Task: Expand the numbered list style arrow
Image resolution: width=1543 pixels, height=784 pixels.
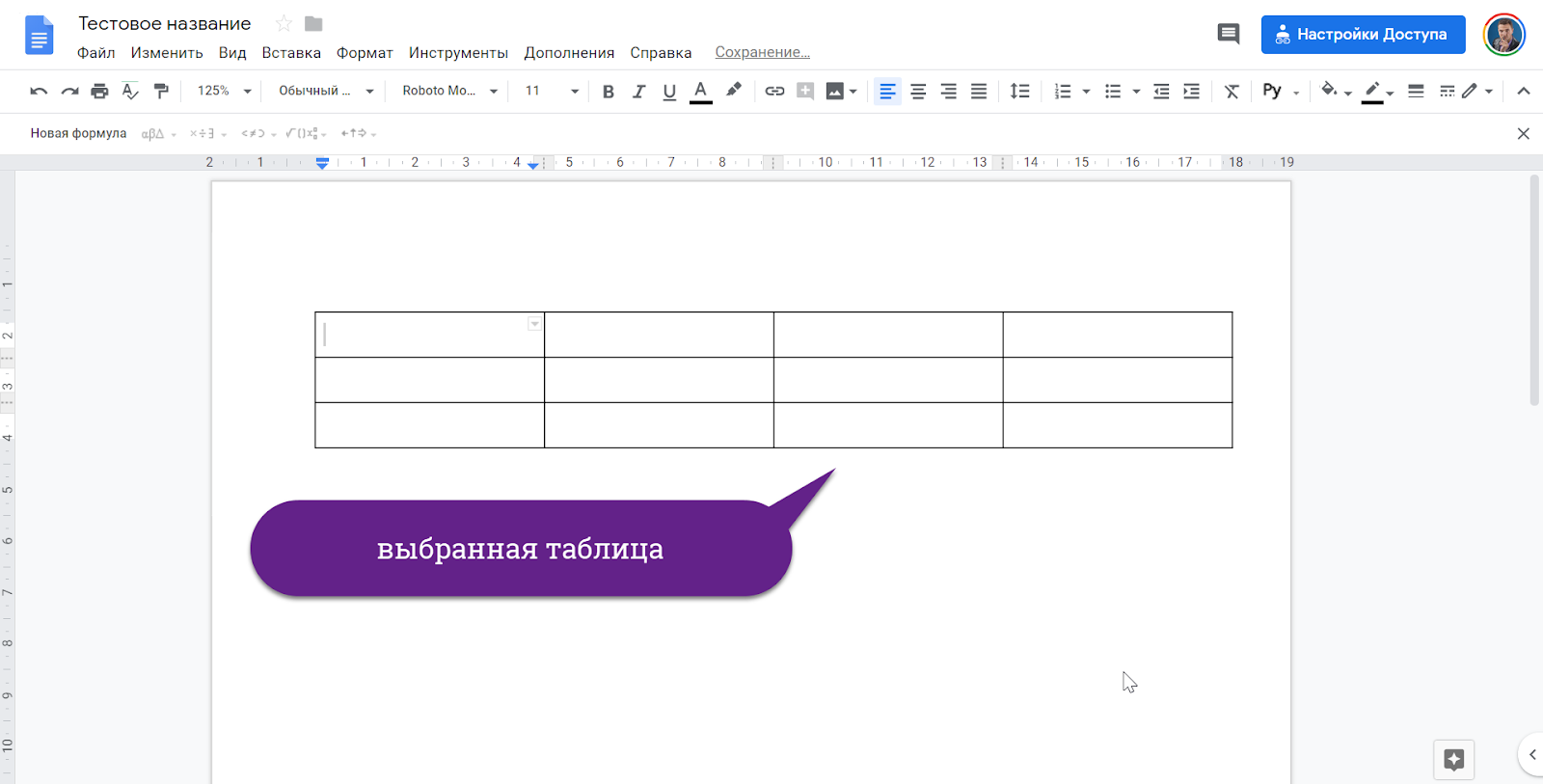Action: point(1086,92)
